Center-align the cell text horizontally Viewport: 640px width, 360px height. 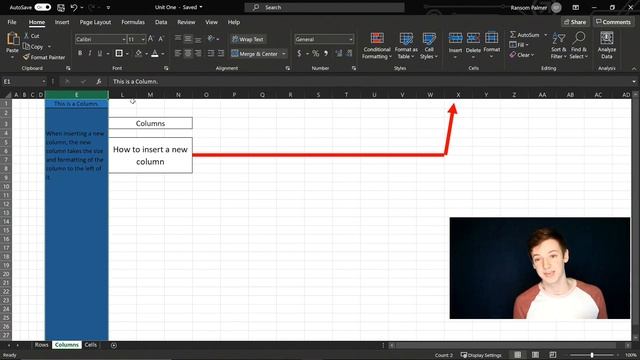188,53
